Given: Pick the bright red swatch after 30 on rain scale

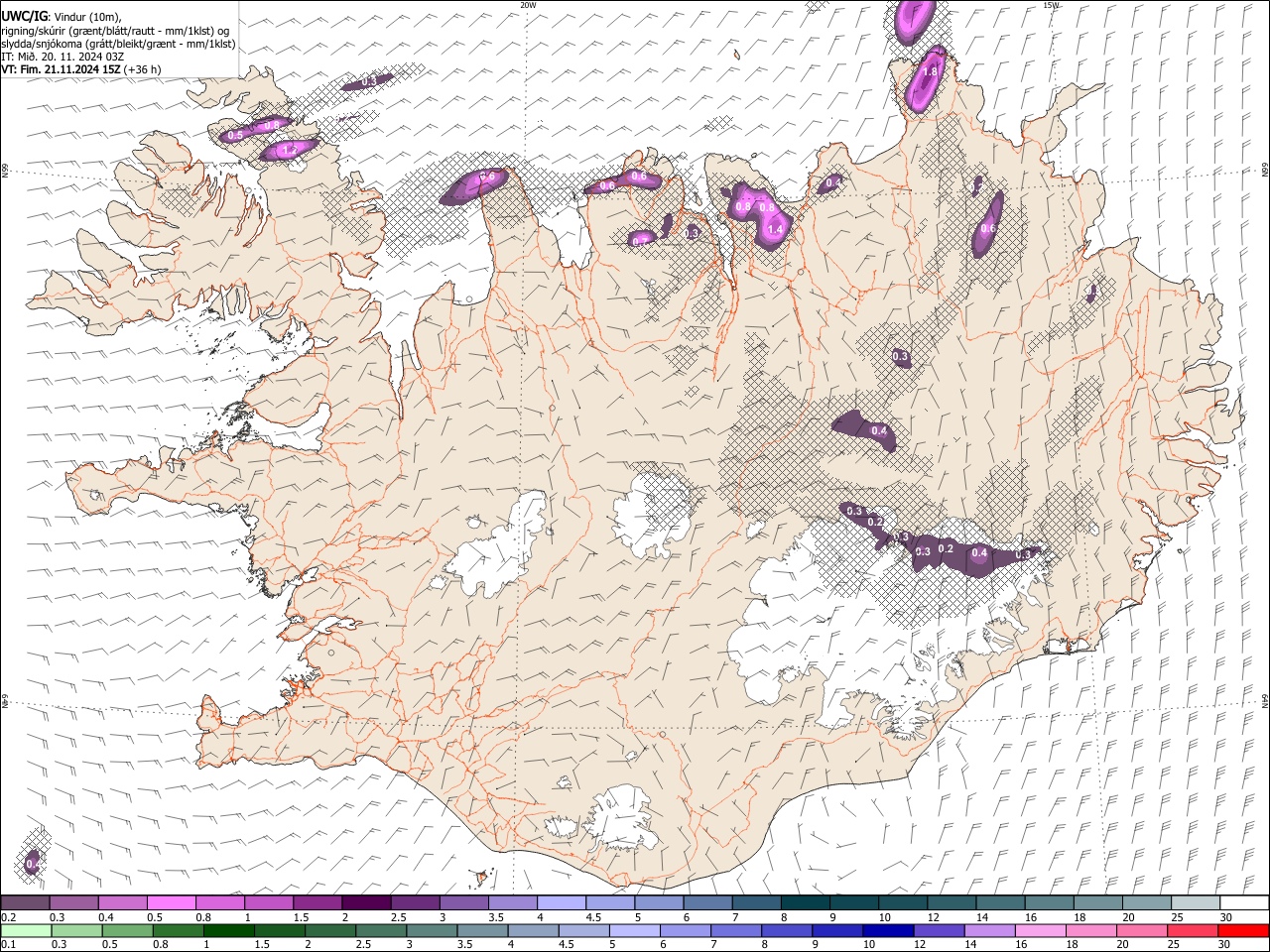Looking at the screenshot, I should point(1244,930).
